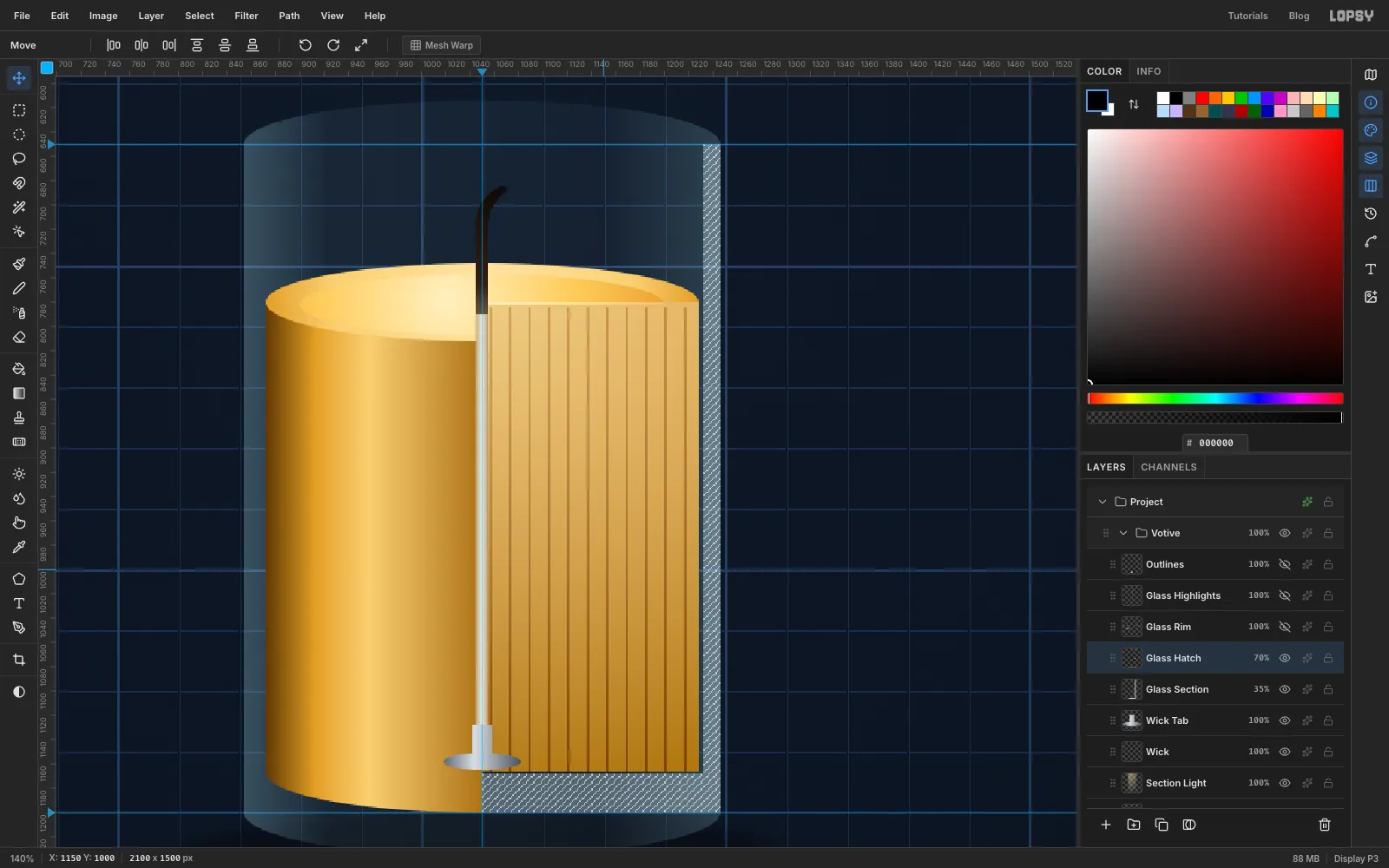Image resolution: width=1389 pixels, height=868 pixels.
Task: Open the Tutorials link
Action: (1247, 16)
